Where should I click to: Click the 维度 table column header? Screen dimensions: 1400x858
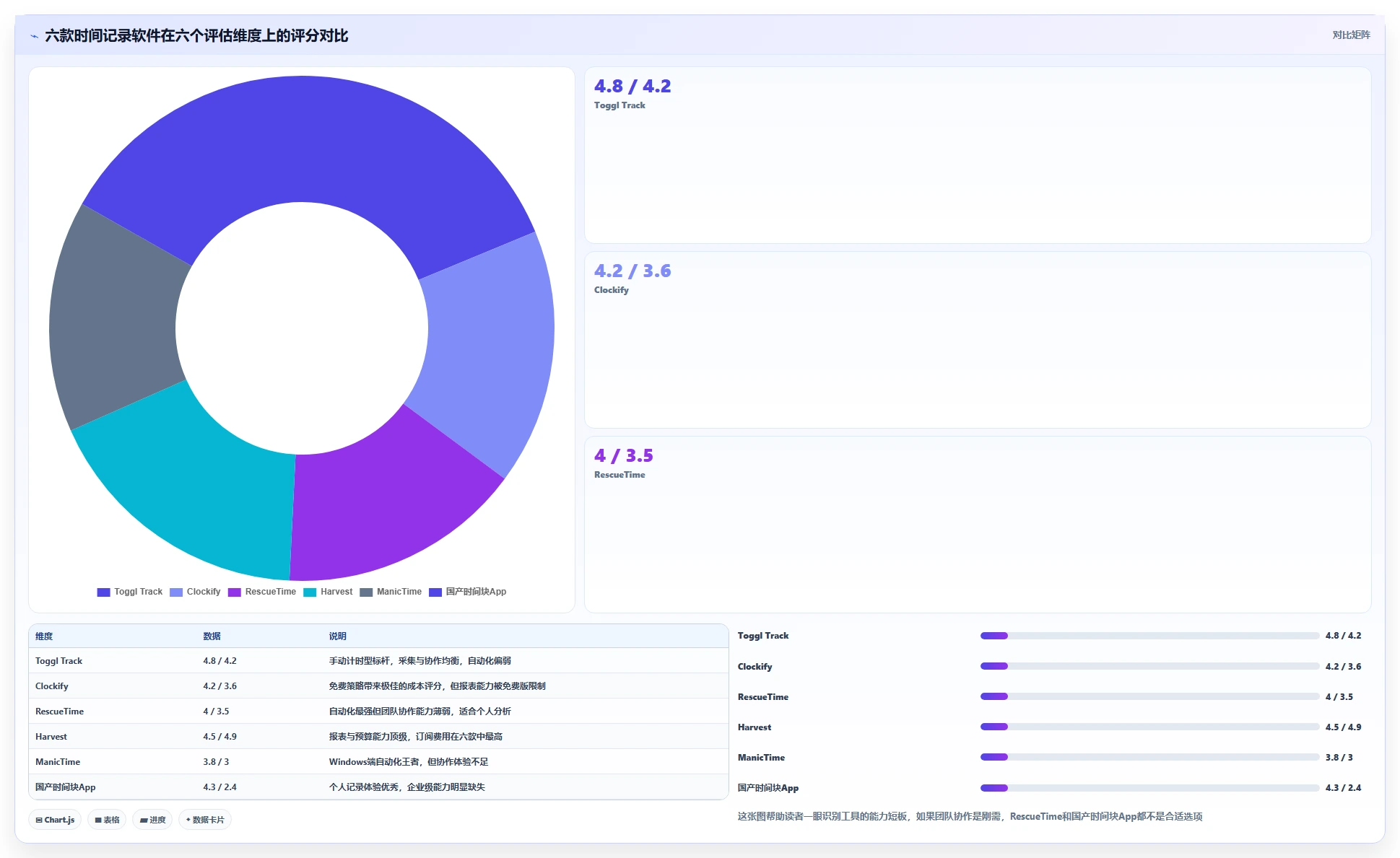coord(44,636)
